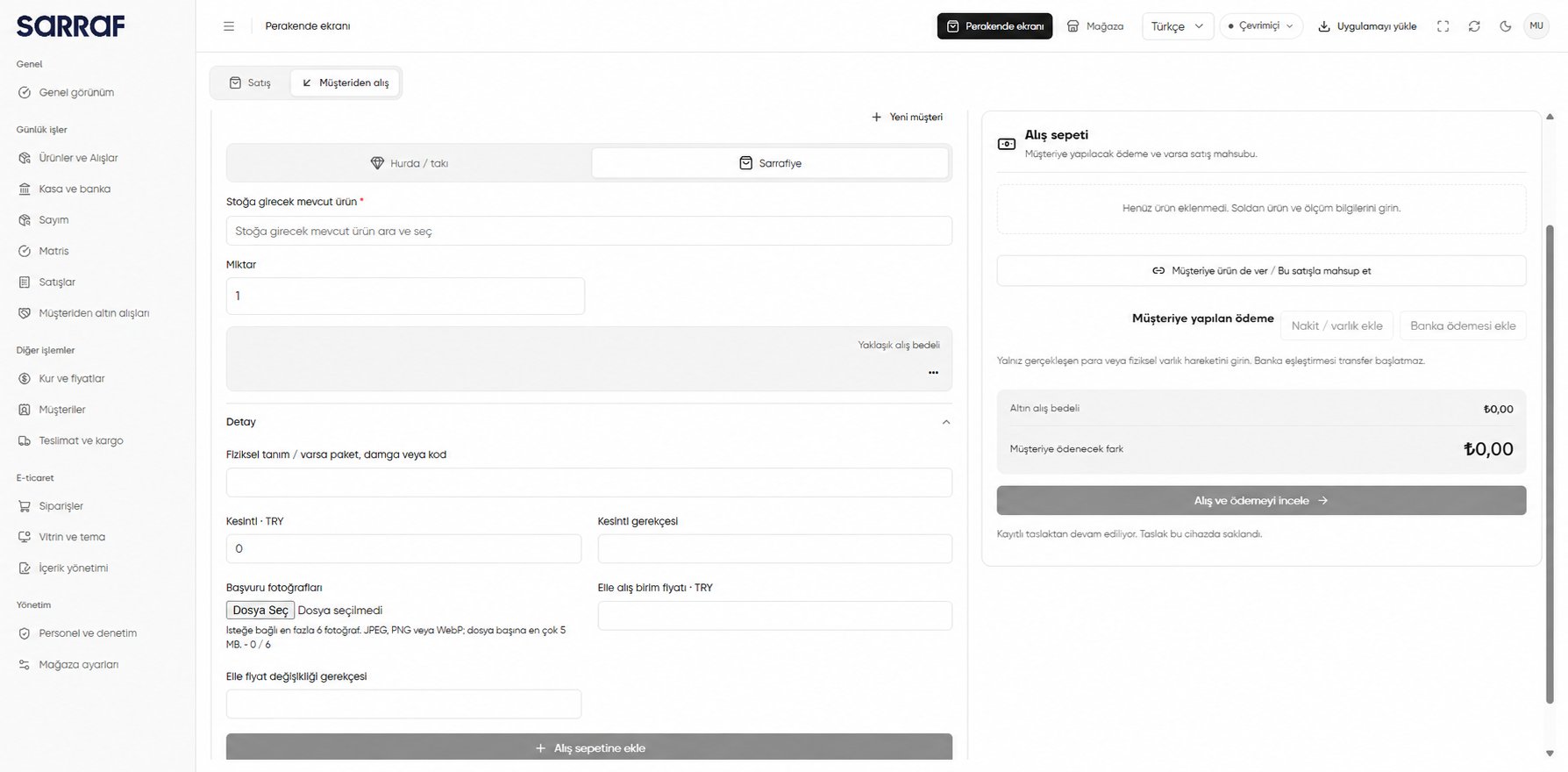Select the Sarrafiye tab
Viewport: 1568px width, 772px height.
click(770, 163)
